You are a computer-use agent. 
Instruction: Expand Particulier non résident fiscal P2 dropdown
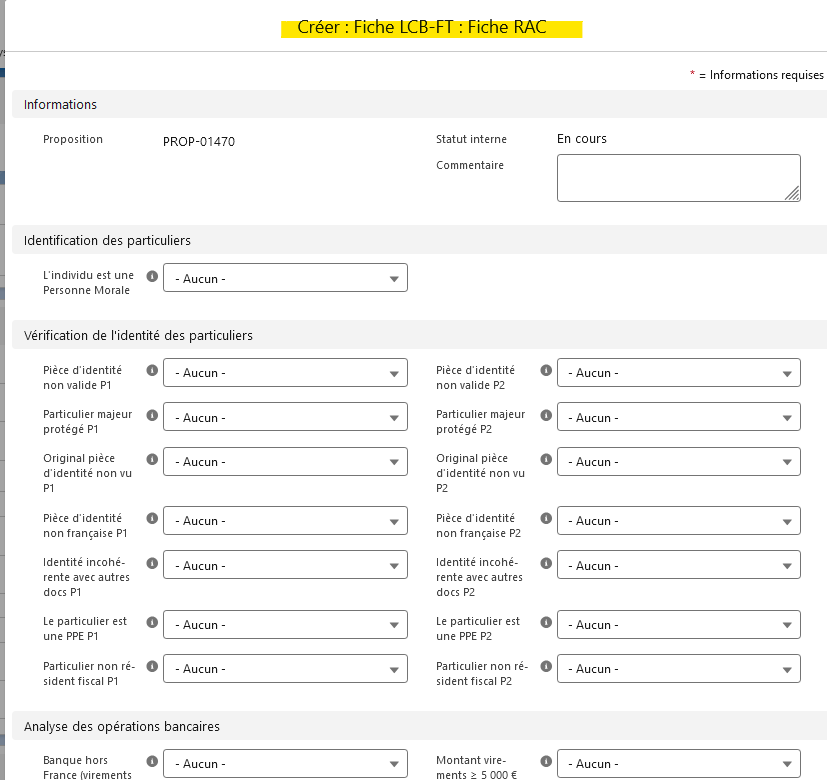(x=678, y=669)
